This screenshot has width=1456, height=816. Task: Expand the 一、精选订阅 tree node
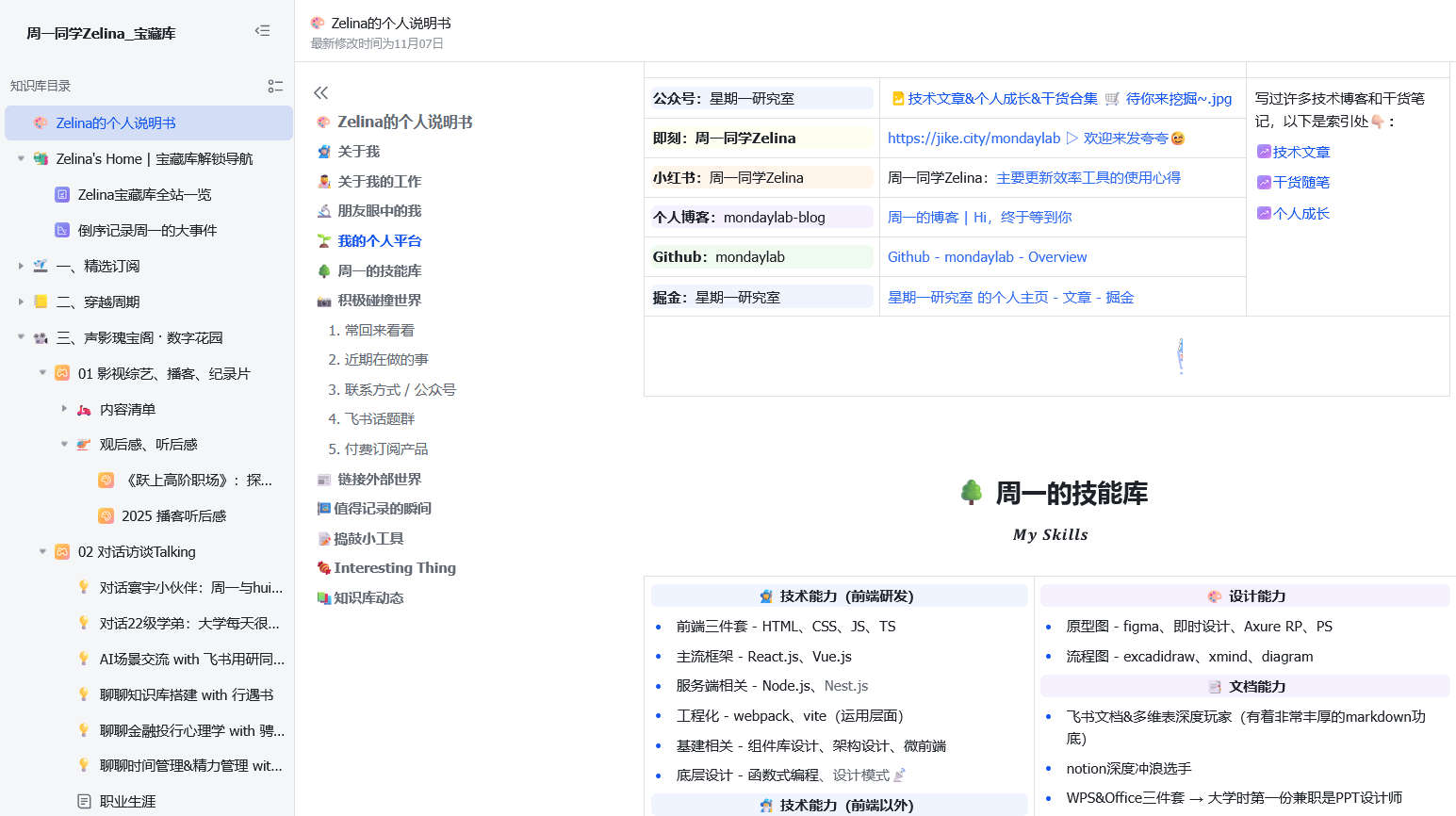tap(21, 266)
